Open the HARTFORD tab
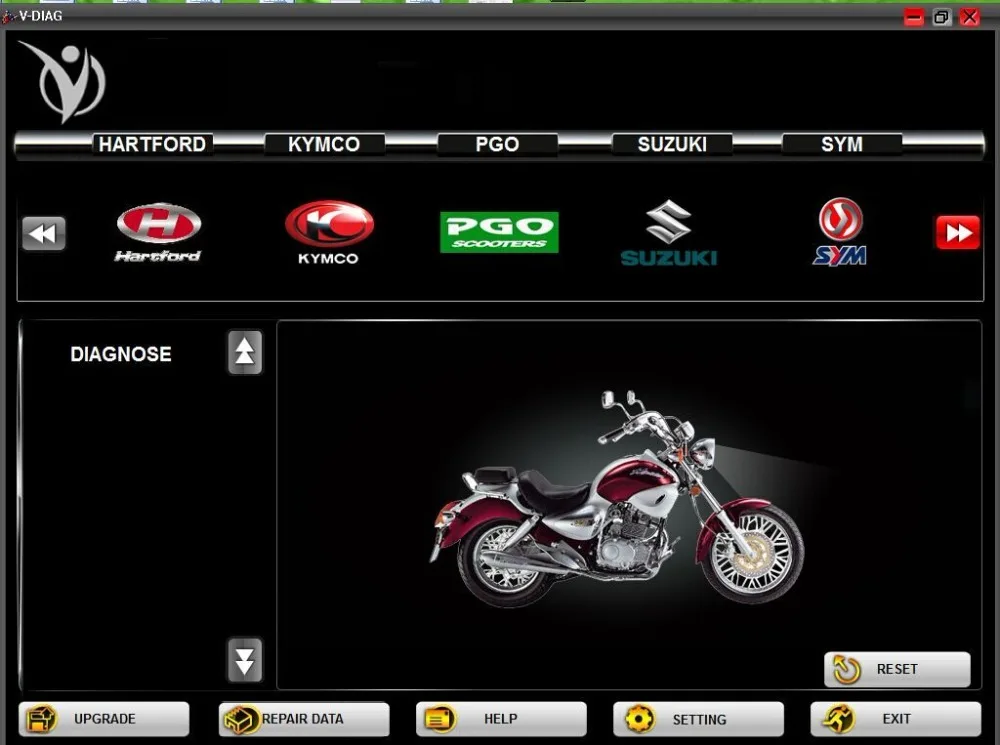 152,144
